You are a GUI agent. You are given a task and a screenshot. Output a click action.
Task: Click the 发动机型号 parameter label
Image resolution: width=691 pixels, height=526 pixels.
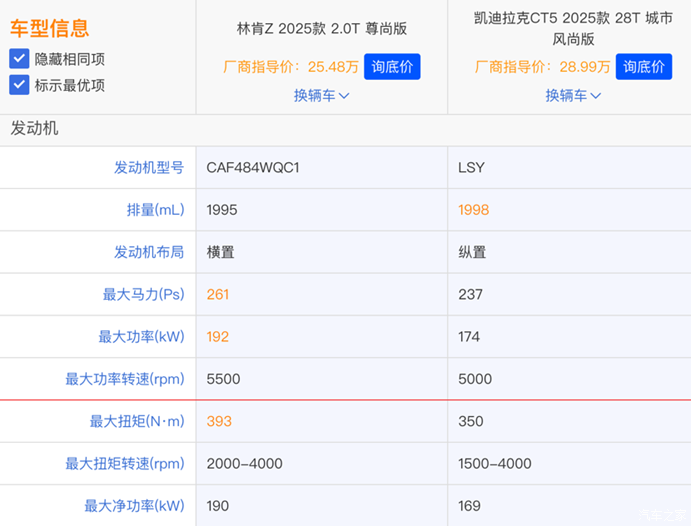click(x=149, y=167)
